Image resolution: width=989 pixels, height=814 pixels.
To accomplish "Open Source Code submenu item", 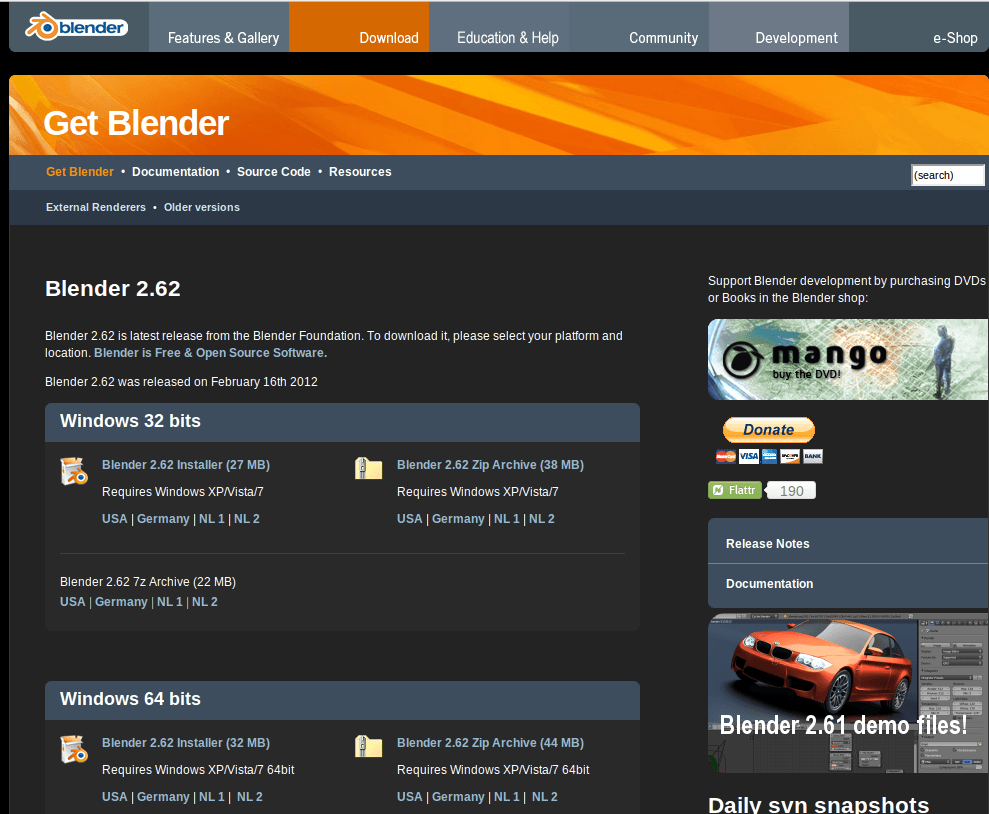I will pos(274,172).
